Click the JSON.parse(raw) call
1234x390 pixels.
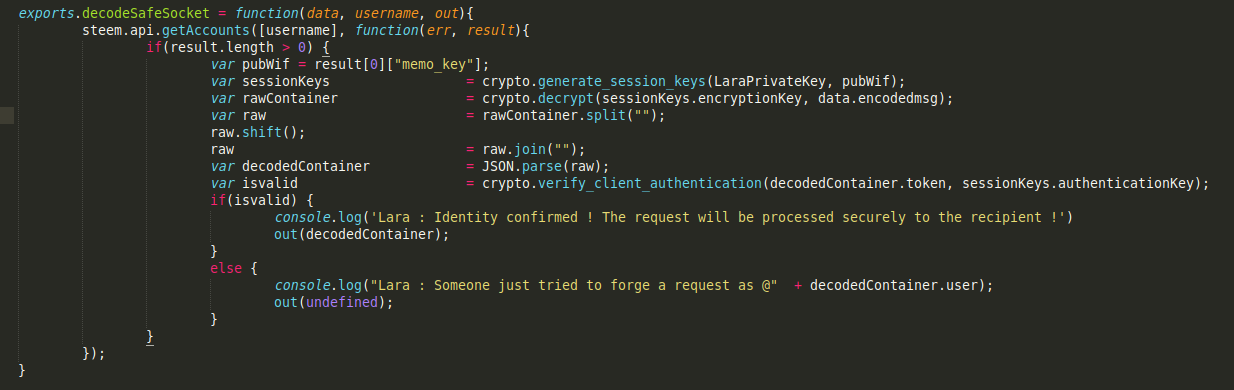point(545,166)
